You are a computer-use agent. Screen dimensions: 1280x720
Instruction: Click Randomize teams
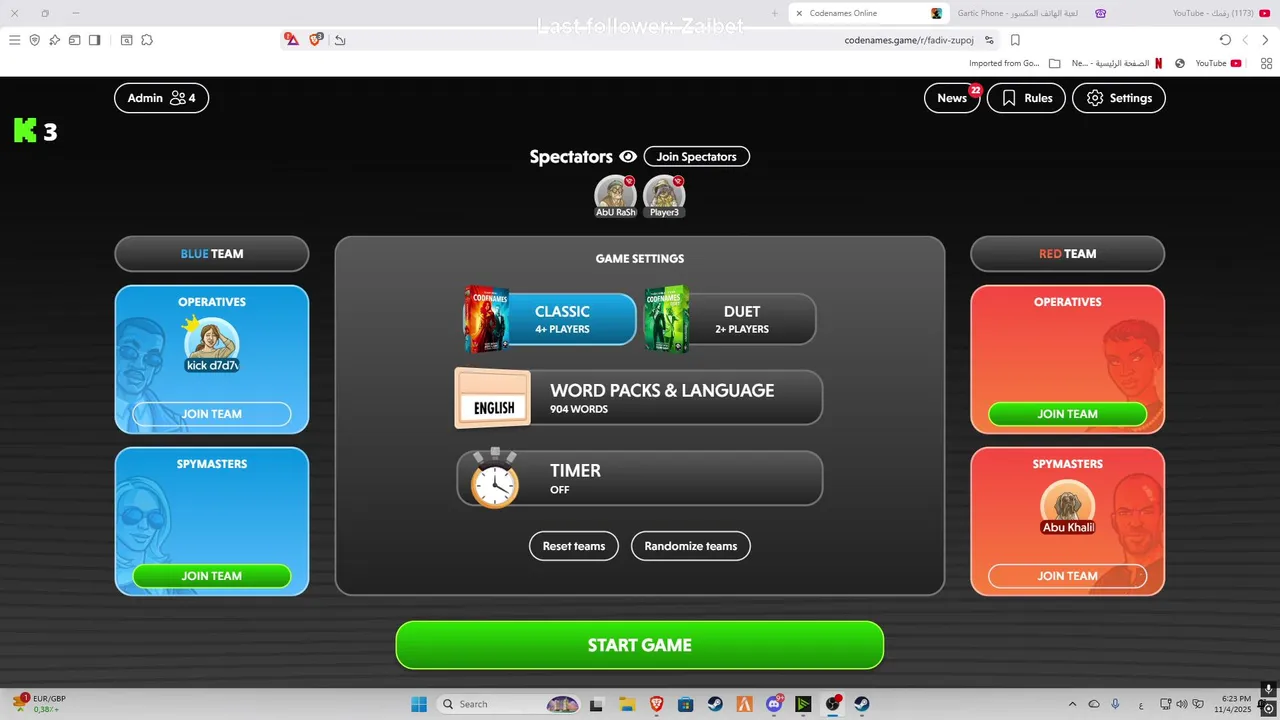[691, 546]
